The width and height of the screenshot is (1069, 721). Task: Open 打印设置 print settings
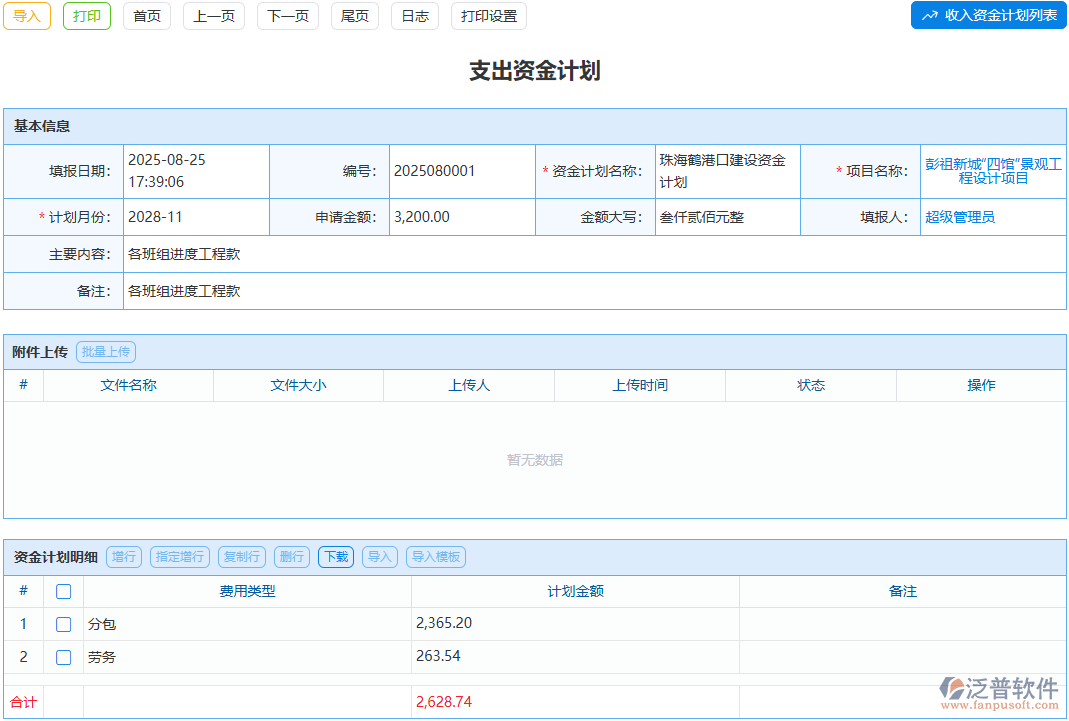(x=488, y=16)
